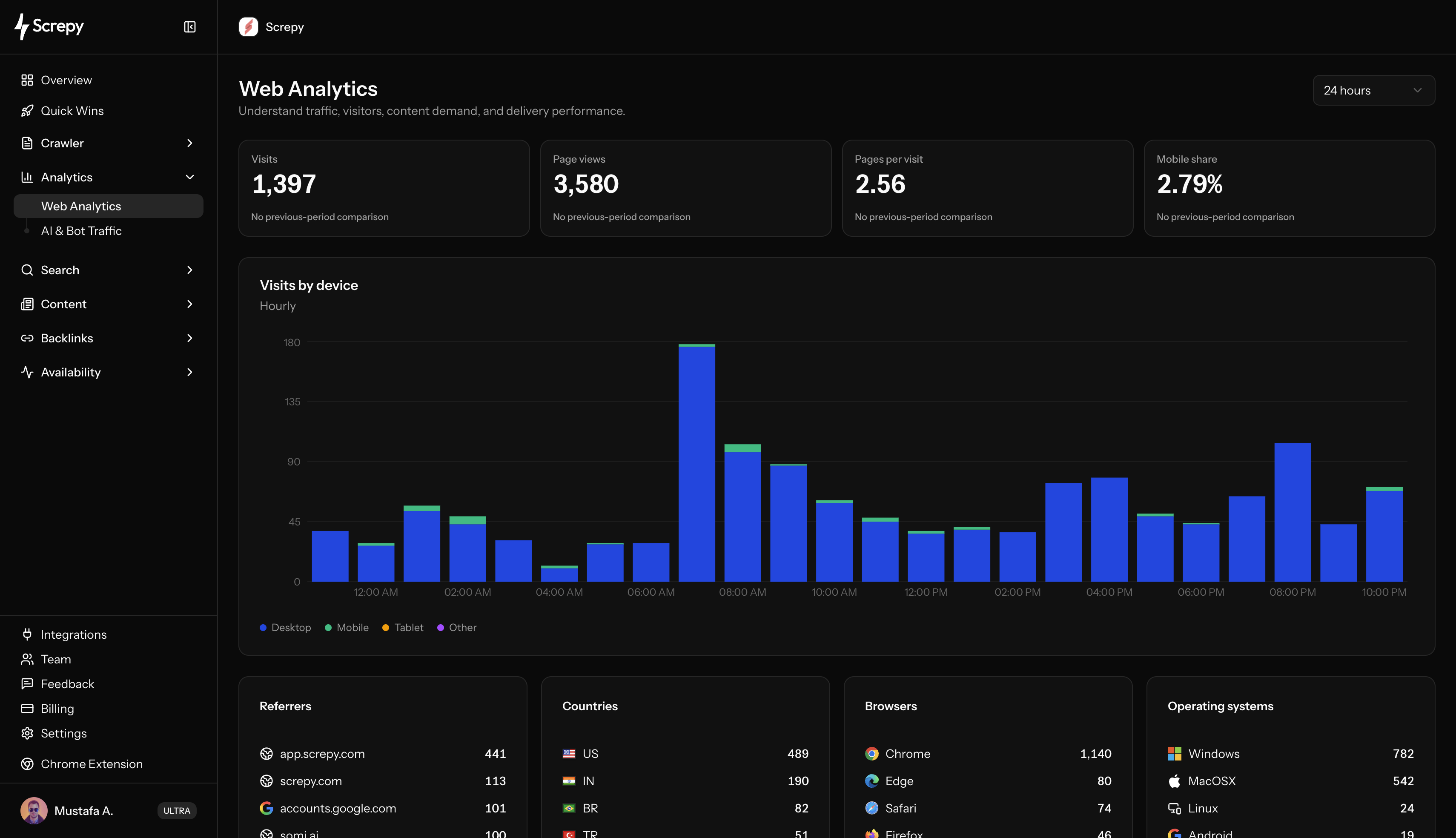Screen dimensions: 1456x838
Task: Click the Visits stat card value 1,397
Action: coord(284,184)
